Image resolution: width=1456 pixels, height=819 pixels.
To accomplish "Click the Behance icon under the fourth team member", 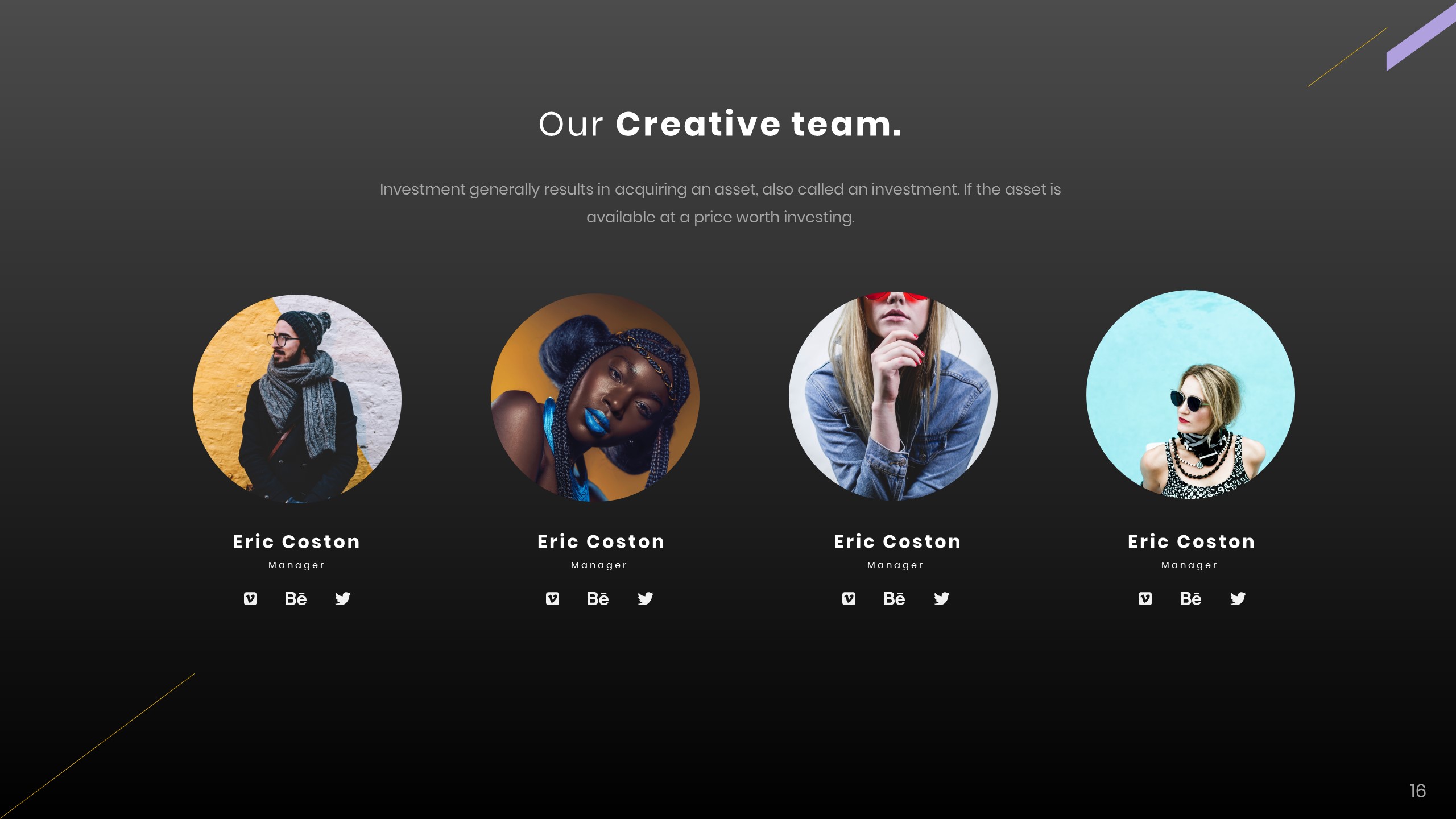I will point(1190,598).
